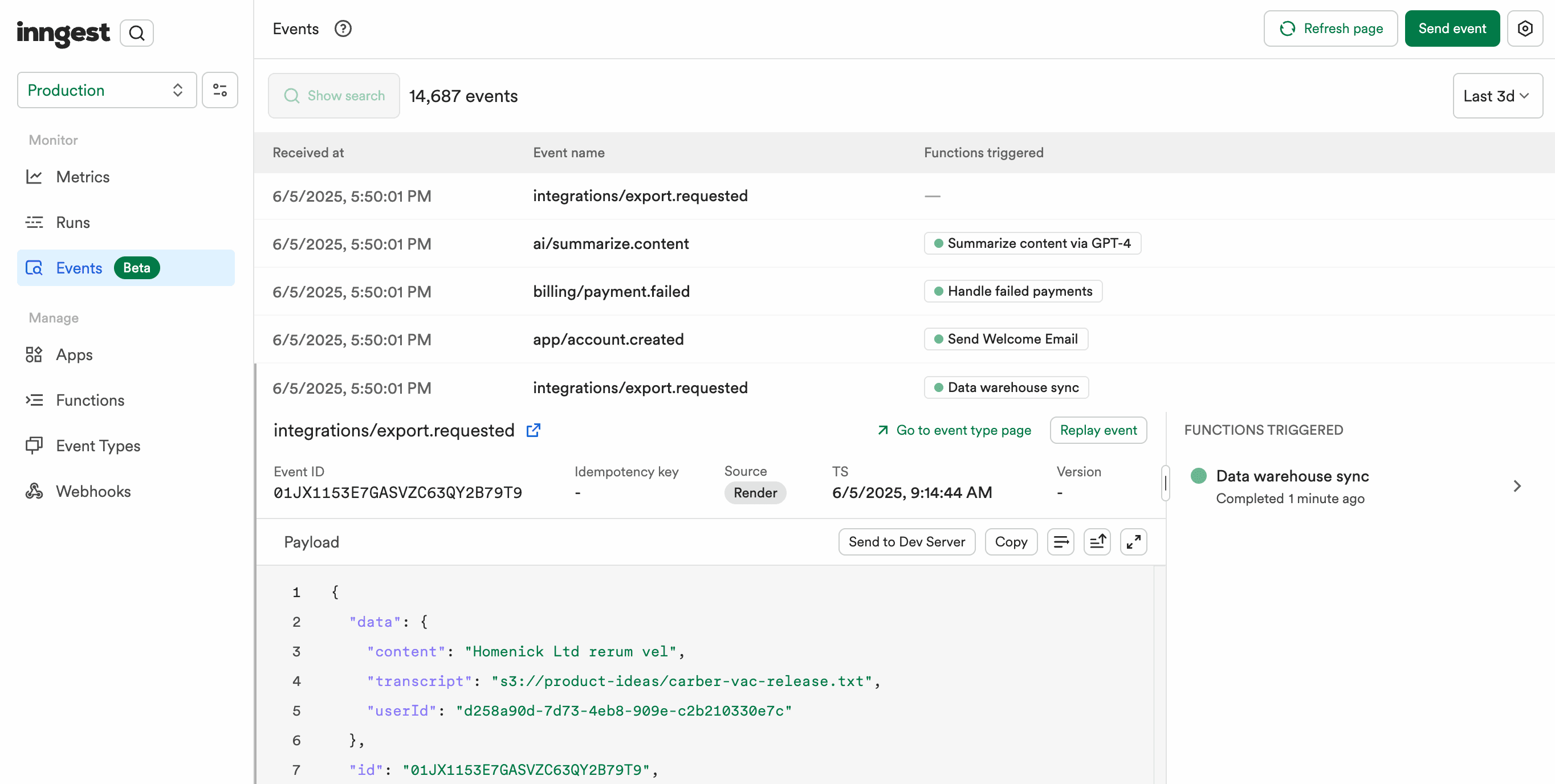Open event in new tab icon

pyautogui.click(x=533, y=430)
